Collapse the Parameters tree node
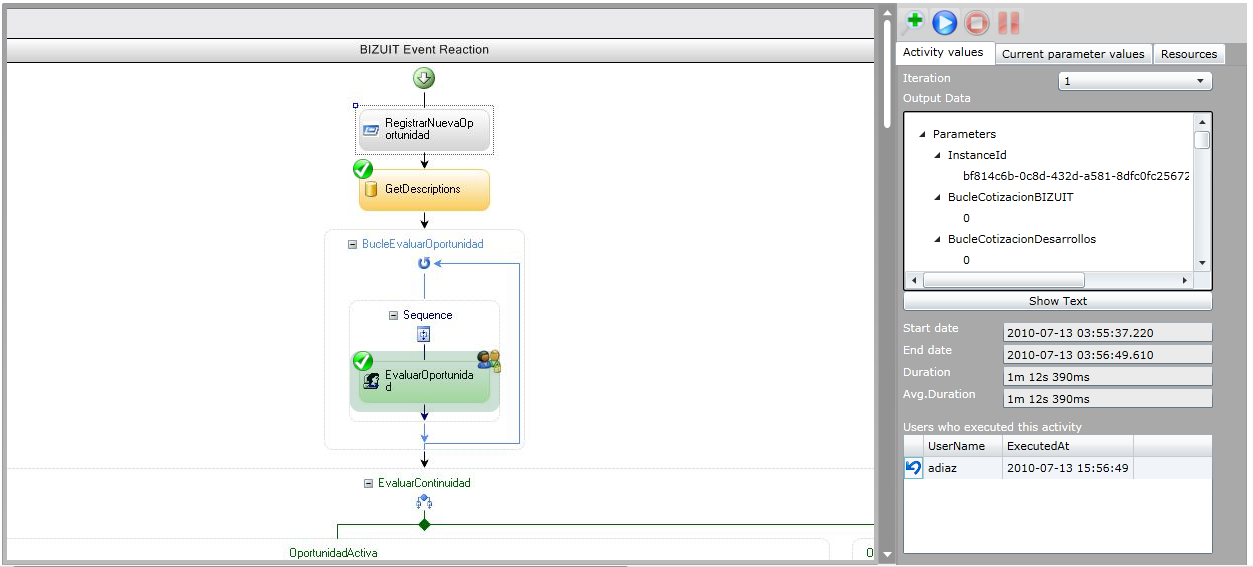 pyautogui.click(x=923, y=134)
